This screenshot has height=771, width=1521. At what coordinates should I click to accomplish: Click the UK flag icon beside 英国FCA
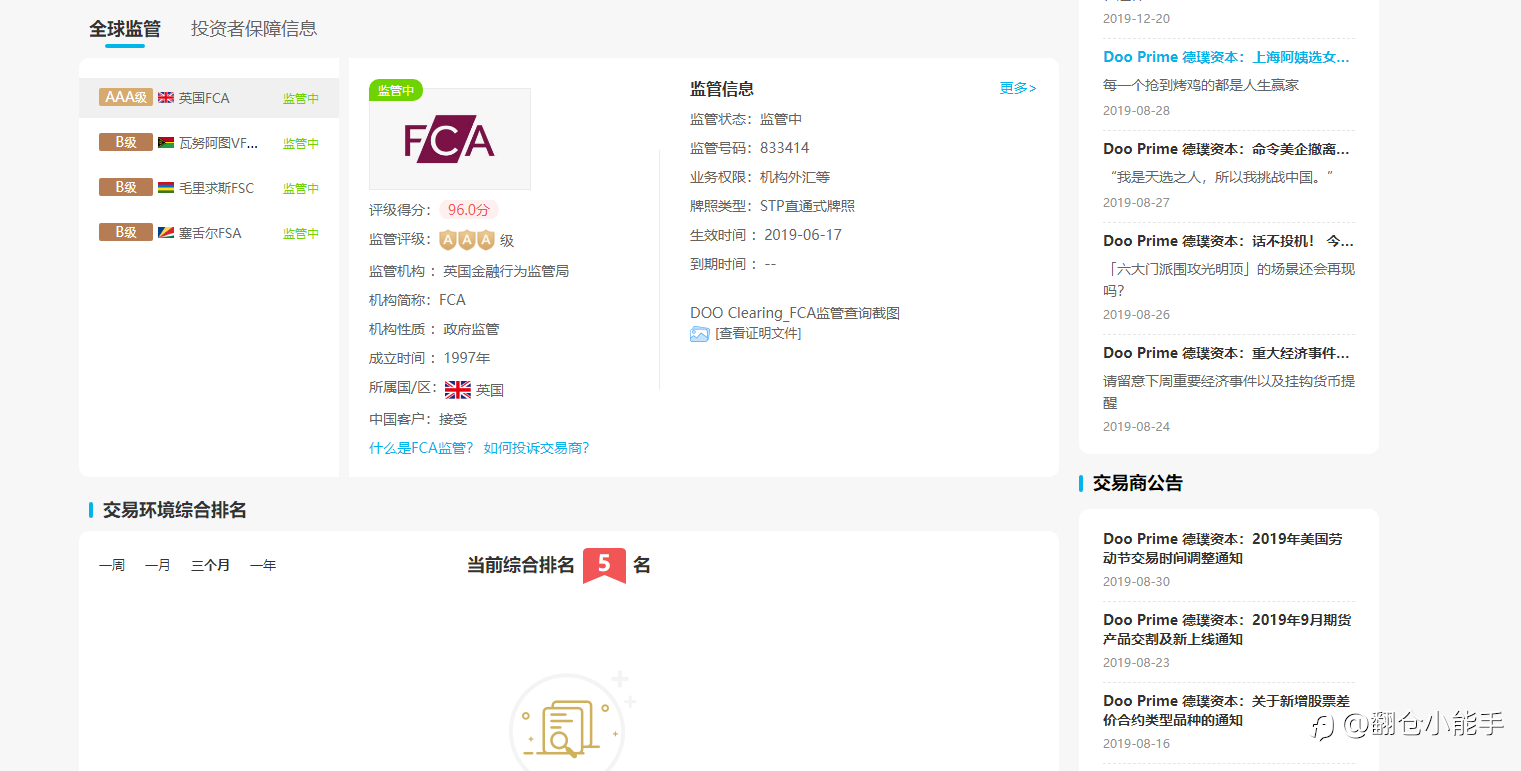tap(166, 98)
